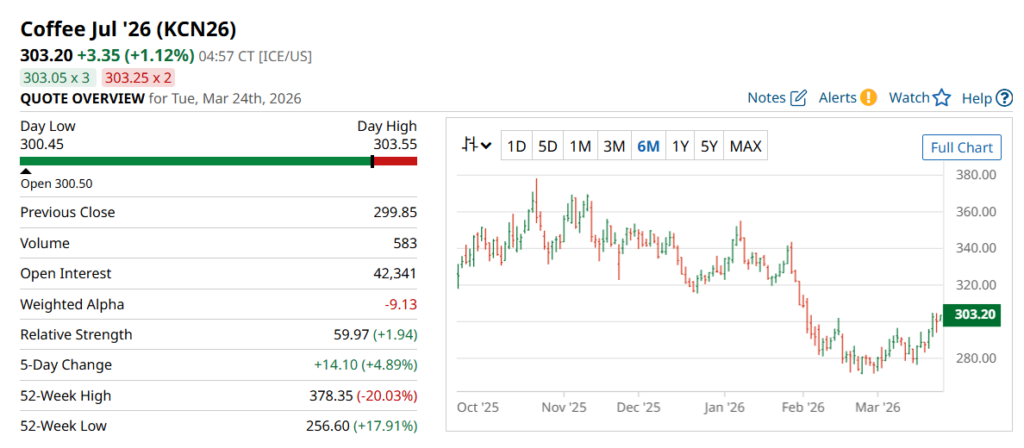Show the 5Y chart period

coord(709,147)
